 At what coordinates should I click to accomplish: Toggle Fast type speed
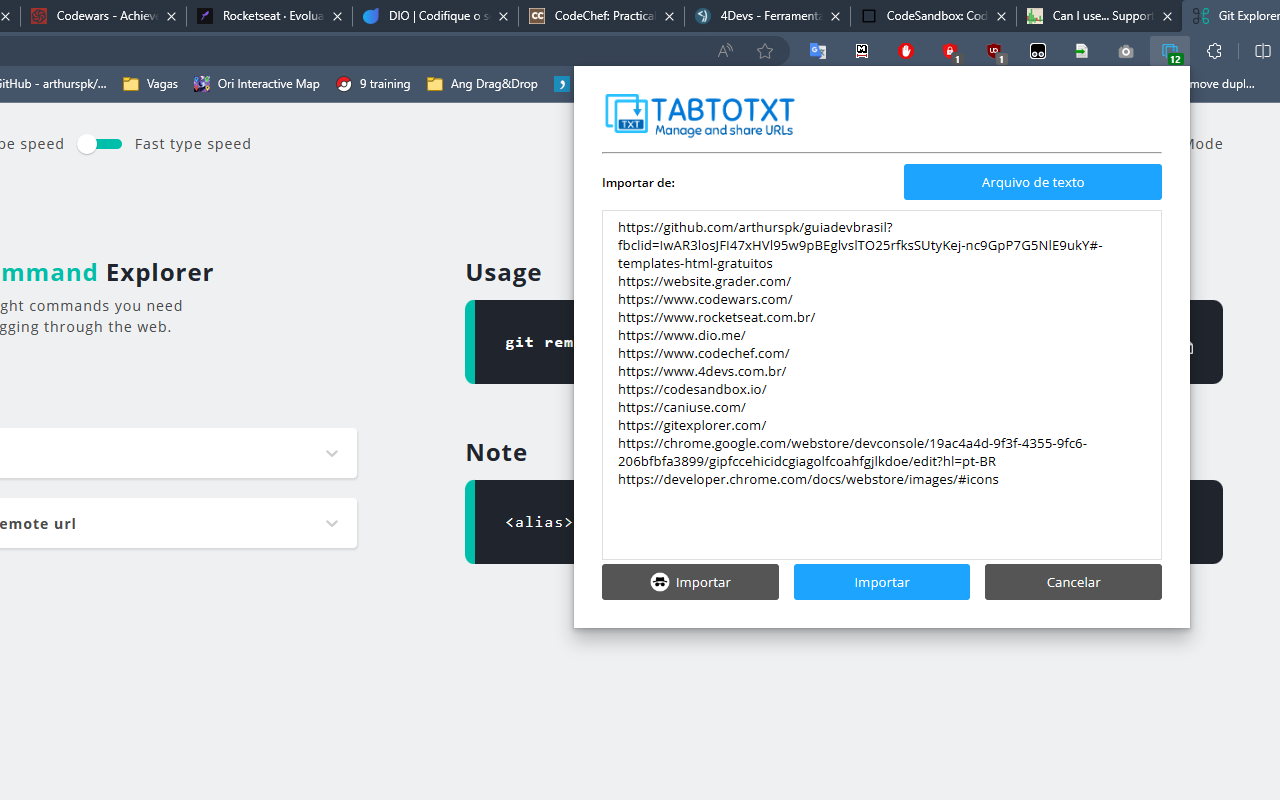tap(99, 144)
